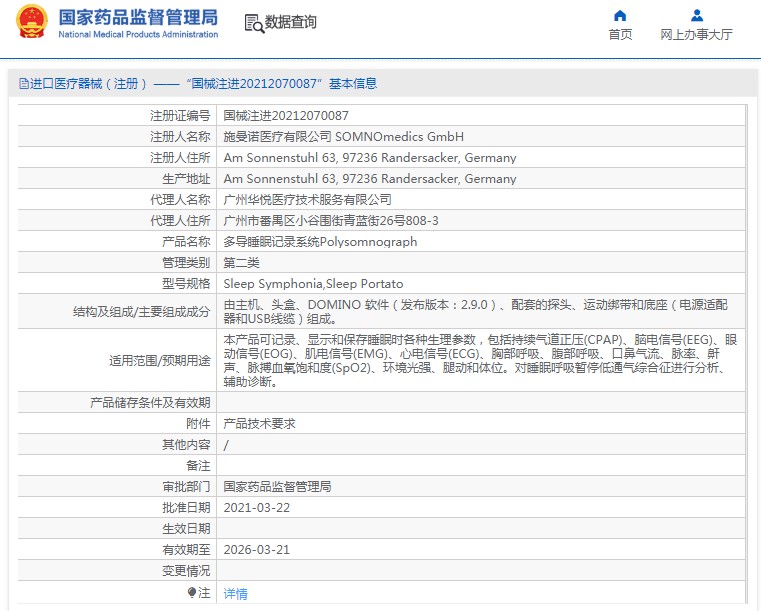761x611 pixels.
Task: Click the 代理人名称 row label
Action: pos(180,199)
